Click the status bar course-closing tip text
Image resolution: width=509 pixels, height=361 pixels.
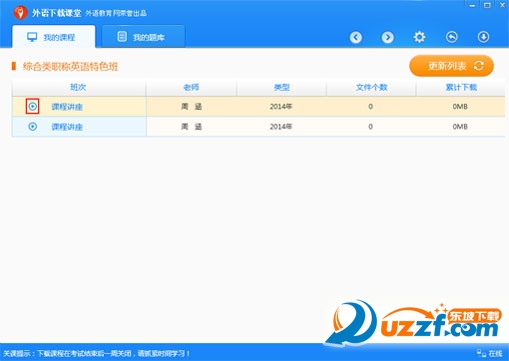[x=96, y=353]
